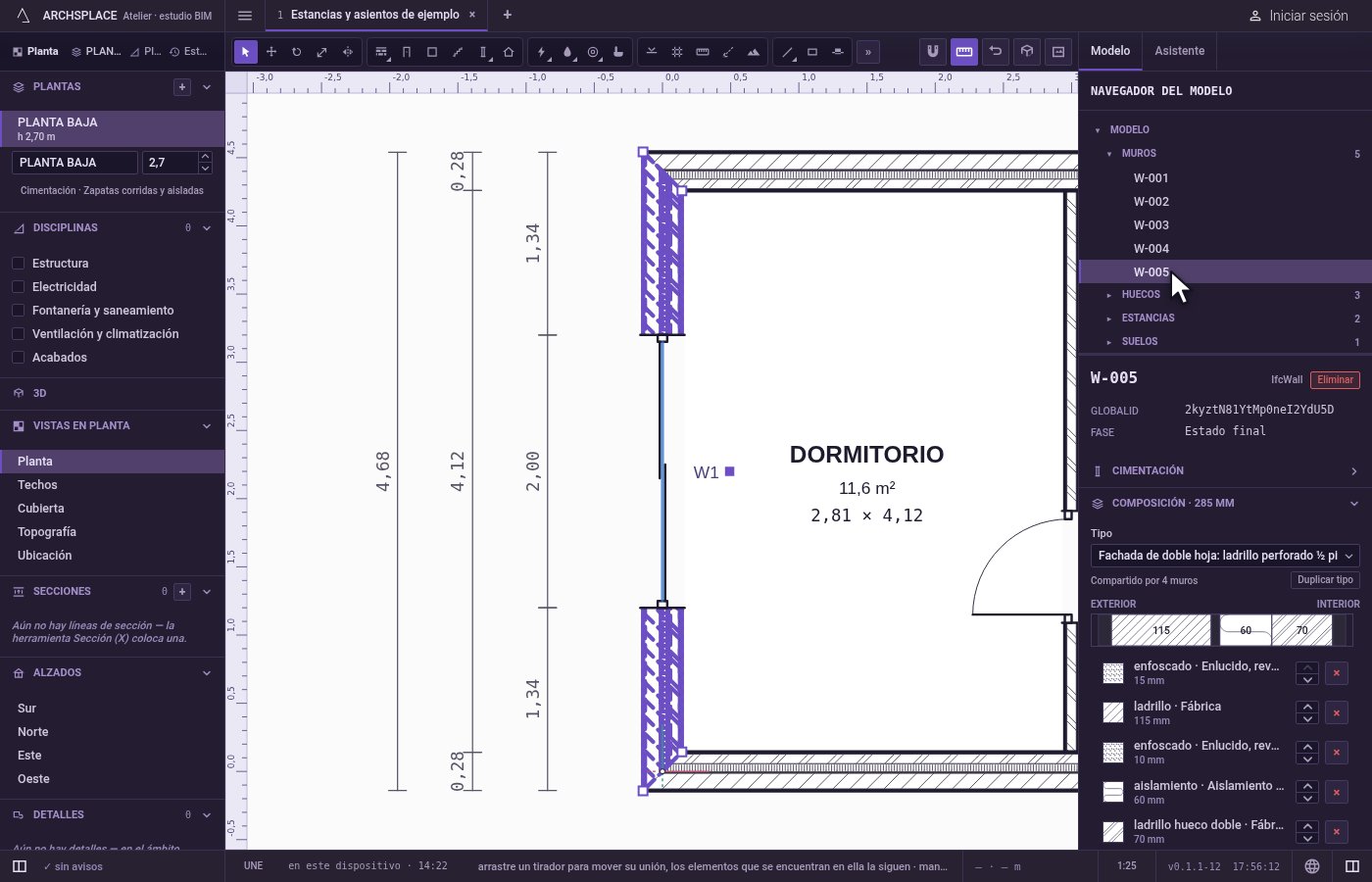The width and height of the screenshot is (1372, 882).
Task: Expand the HUECOS tree node
Action: click(x=1109, y=295)
